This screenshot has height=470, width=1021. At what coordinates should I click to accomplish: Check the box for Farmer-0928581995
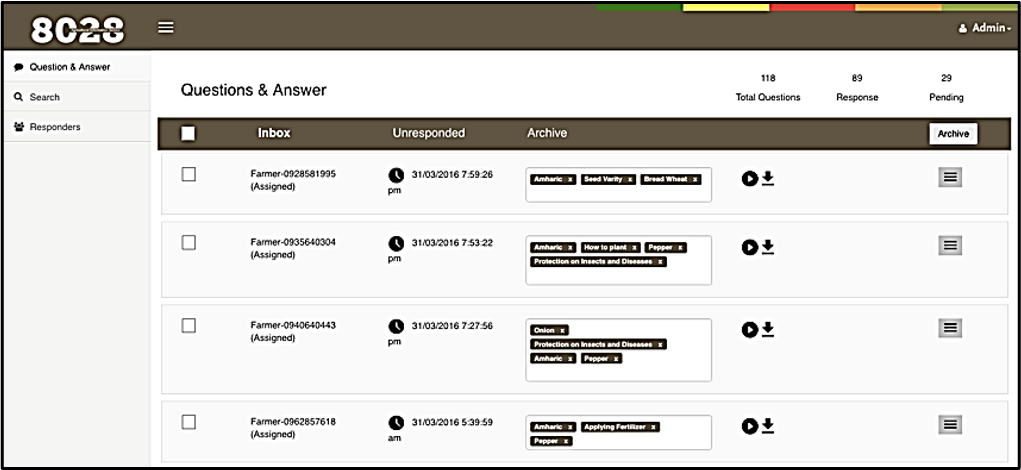(x=188, y=174)
